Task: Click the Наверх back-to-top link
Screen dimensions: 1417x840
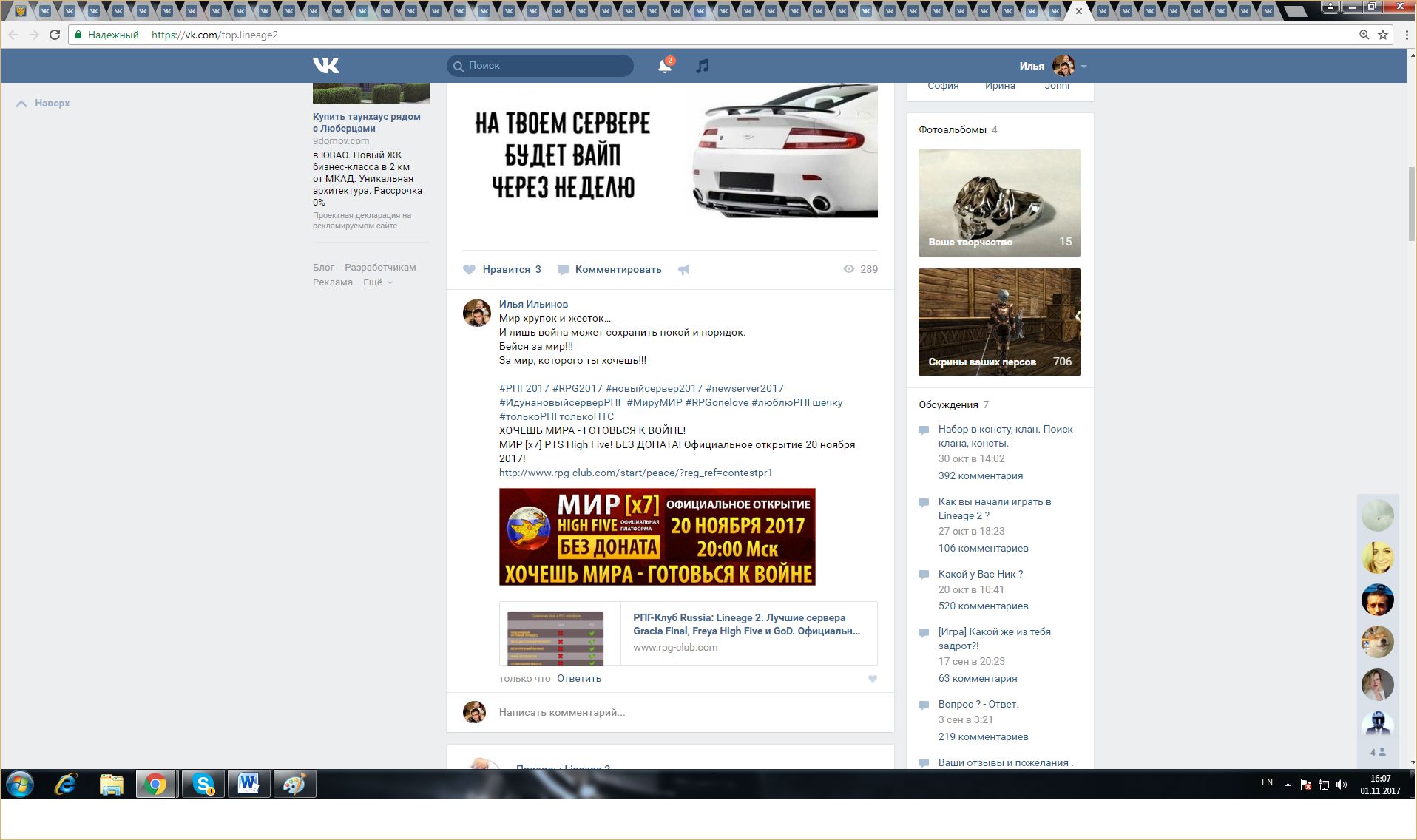Action: coord(43,104)
